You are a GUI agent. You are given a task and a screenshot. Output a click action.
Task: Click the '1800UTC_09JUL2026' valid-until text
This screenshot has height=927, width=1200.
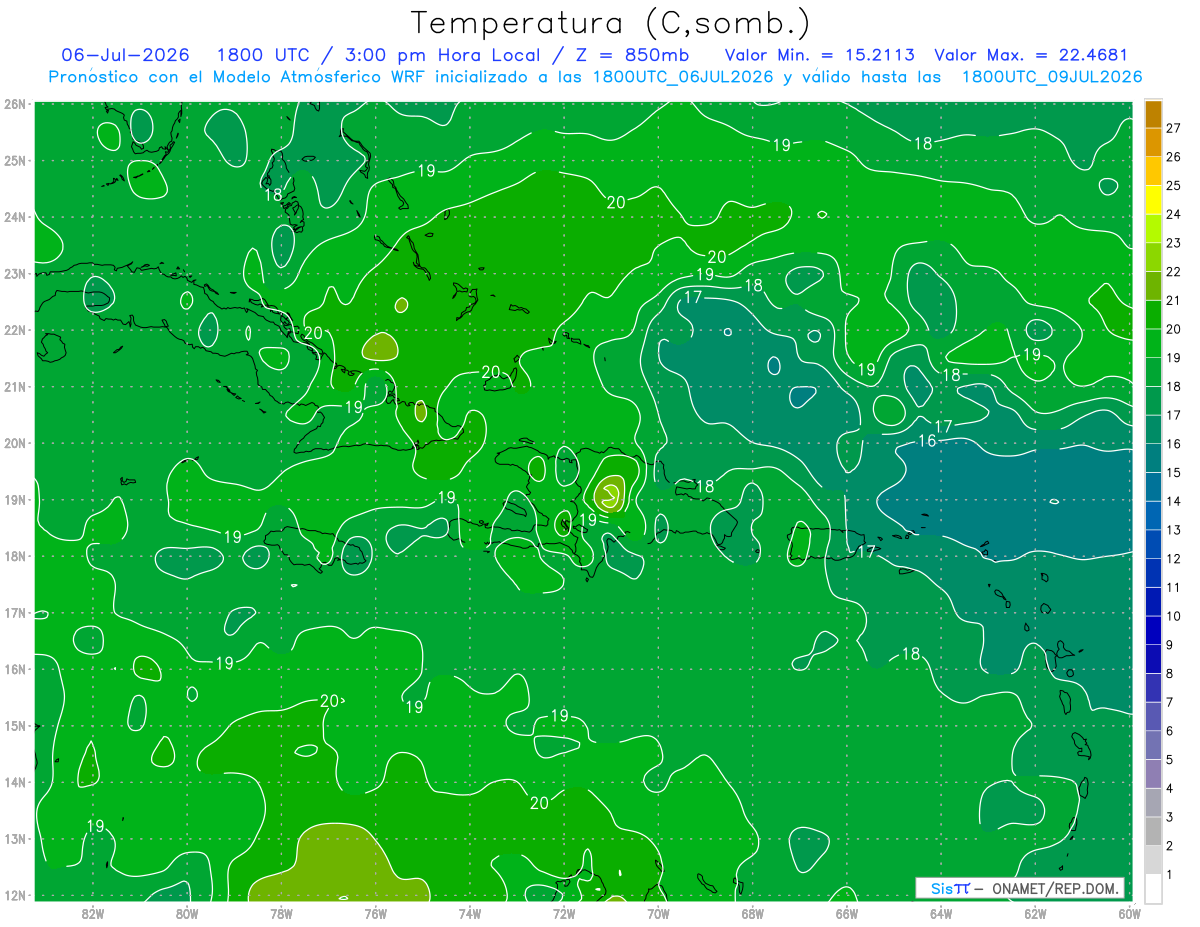tap(1052, 77)
